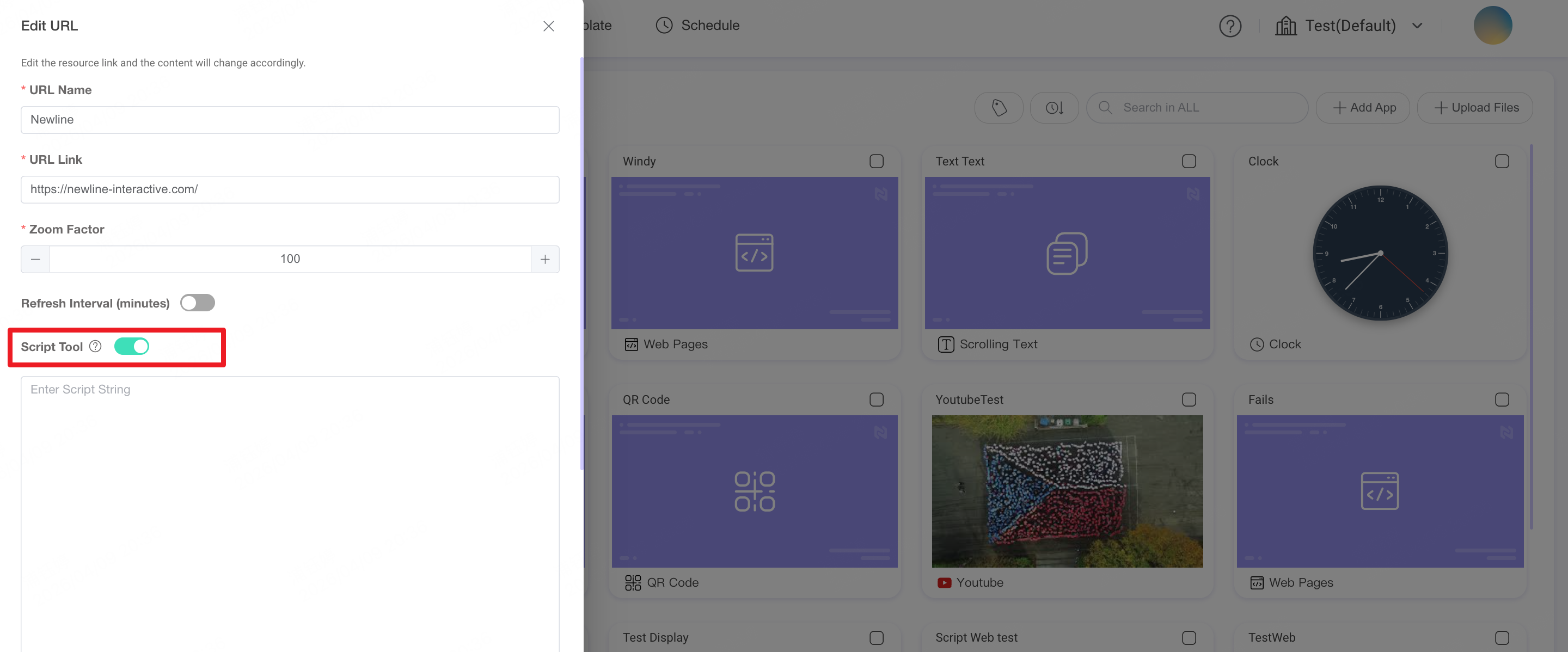Click the "Test Display" card title
The image size is (1568, 652).
pyautogui.click(x=655, y=637)
